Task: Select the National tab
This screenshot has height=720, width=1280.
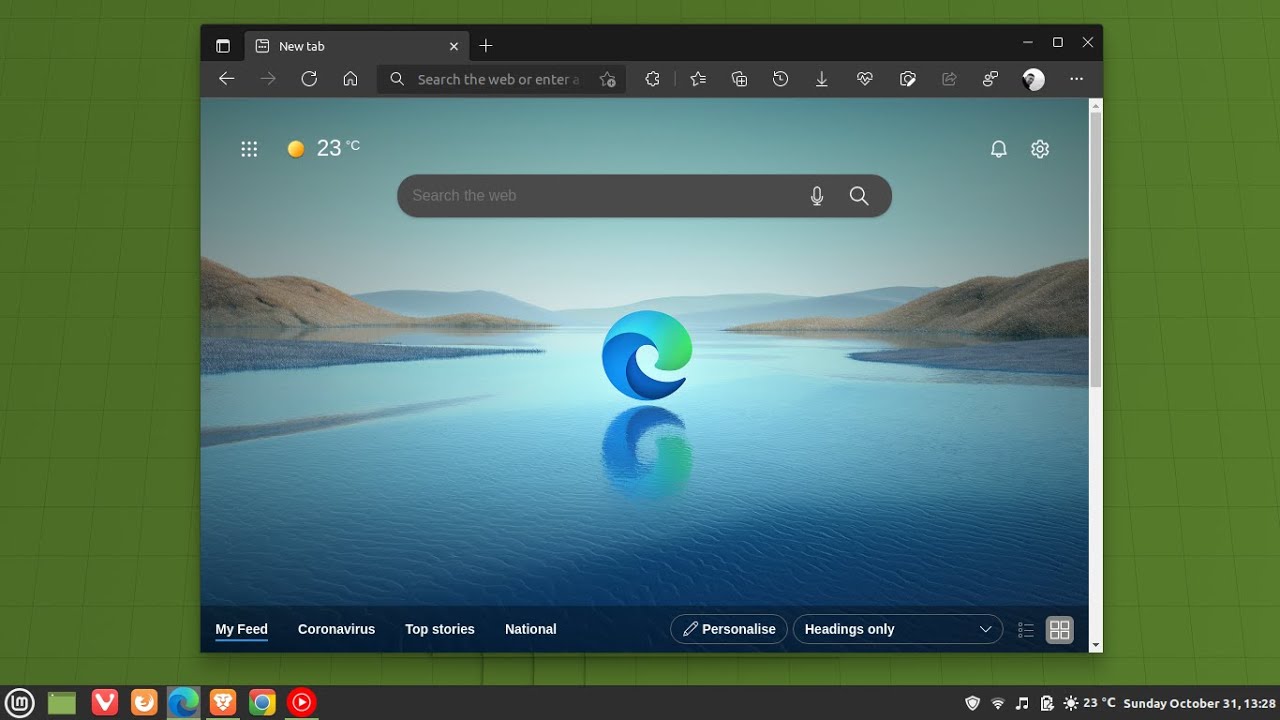Action: pyautogui.click(x=530, y=629)
